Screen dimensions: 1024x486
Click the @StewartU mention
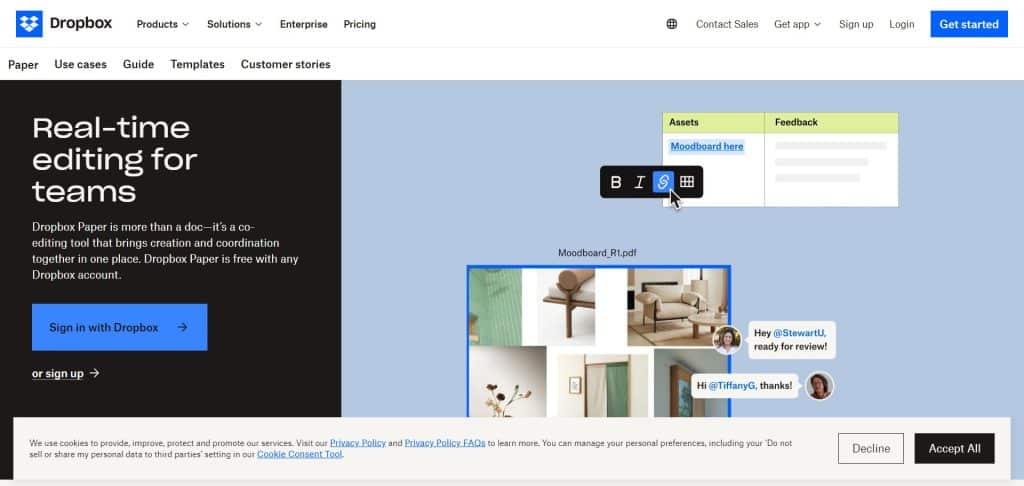(x=799, y=333)
